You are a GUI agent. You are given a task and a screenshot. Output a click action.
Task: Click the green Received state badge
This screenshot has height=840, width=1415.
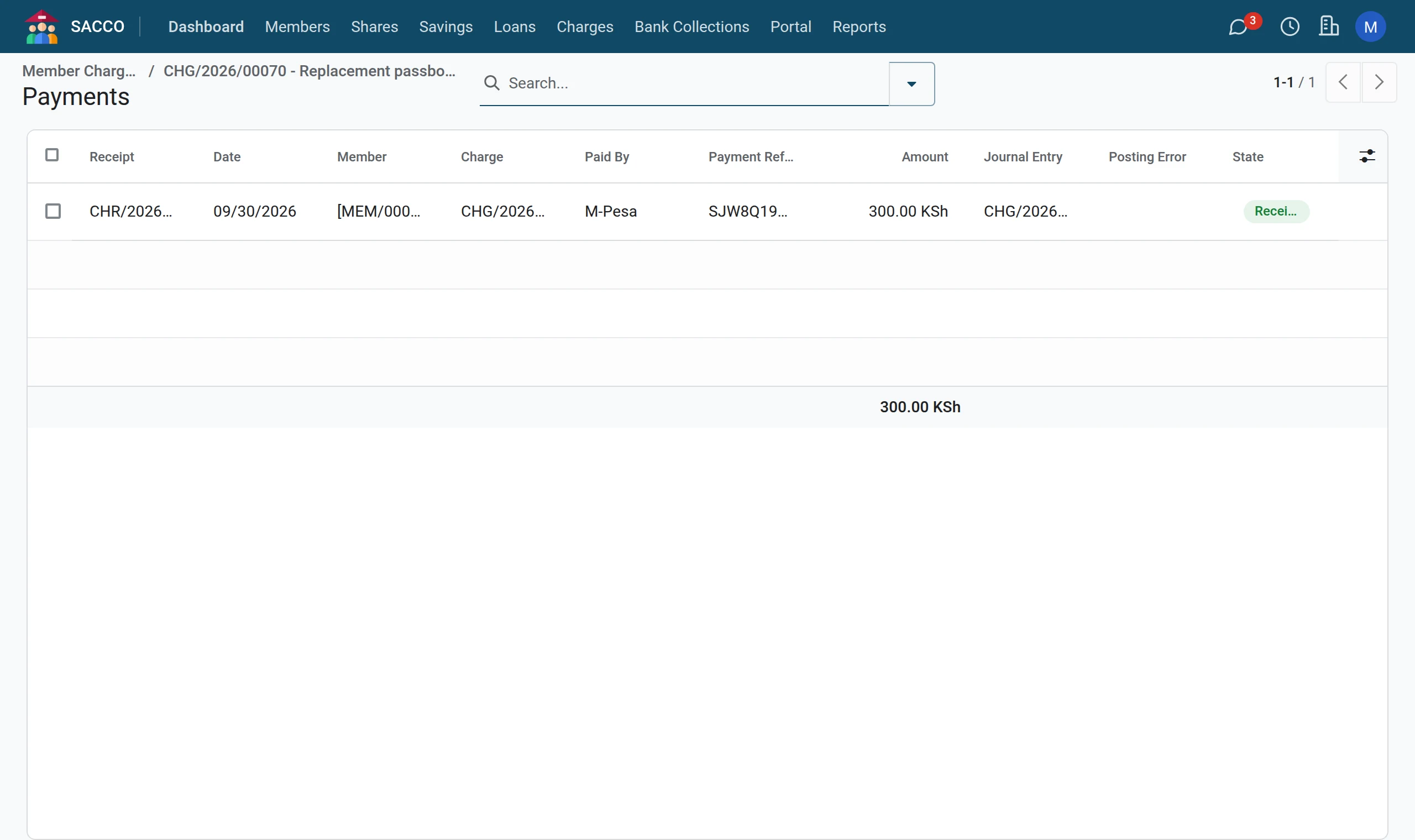click(1276, 211)
